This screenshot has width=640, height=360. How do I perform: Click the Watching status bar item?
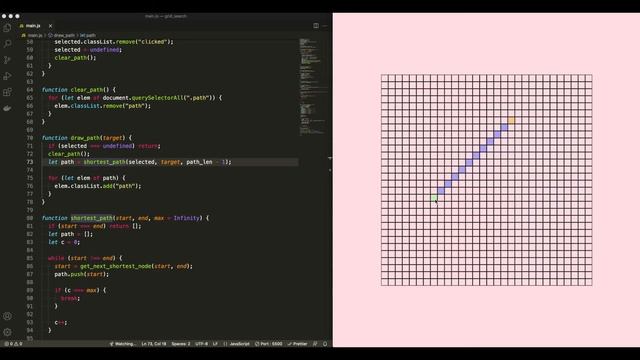coord(122,344)
